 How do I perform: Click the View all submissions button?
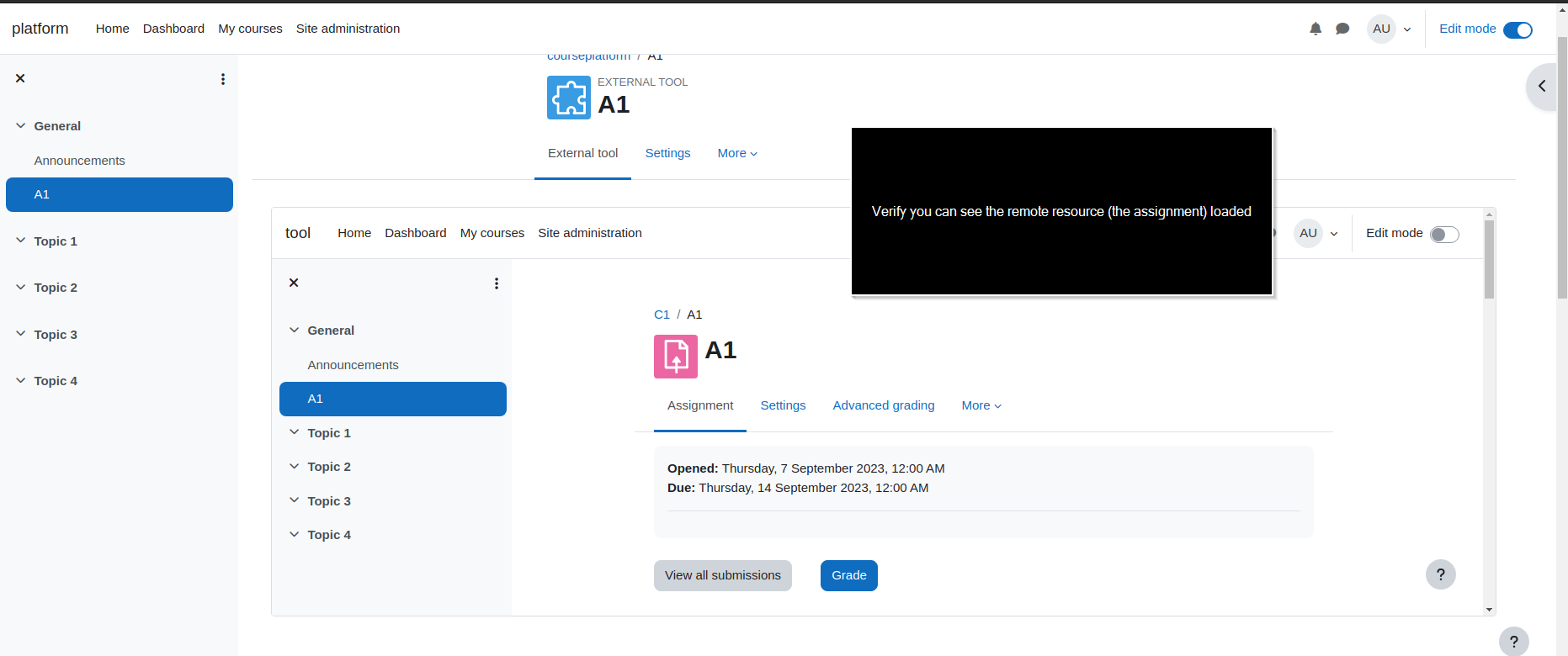coord(723,575)
